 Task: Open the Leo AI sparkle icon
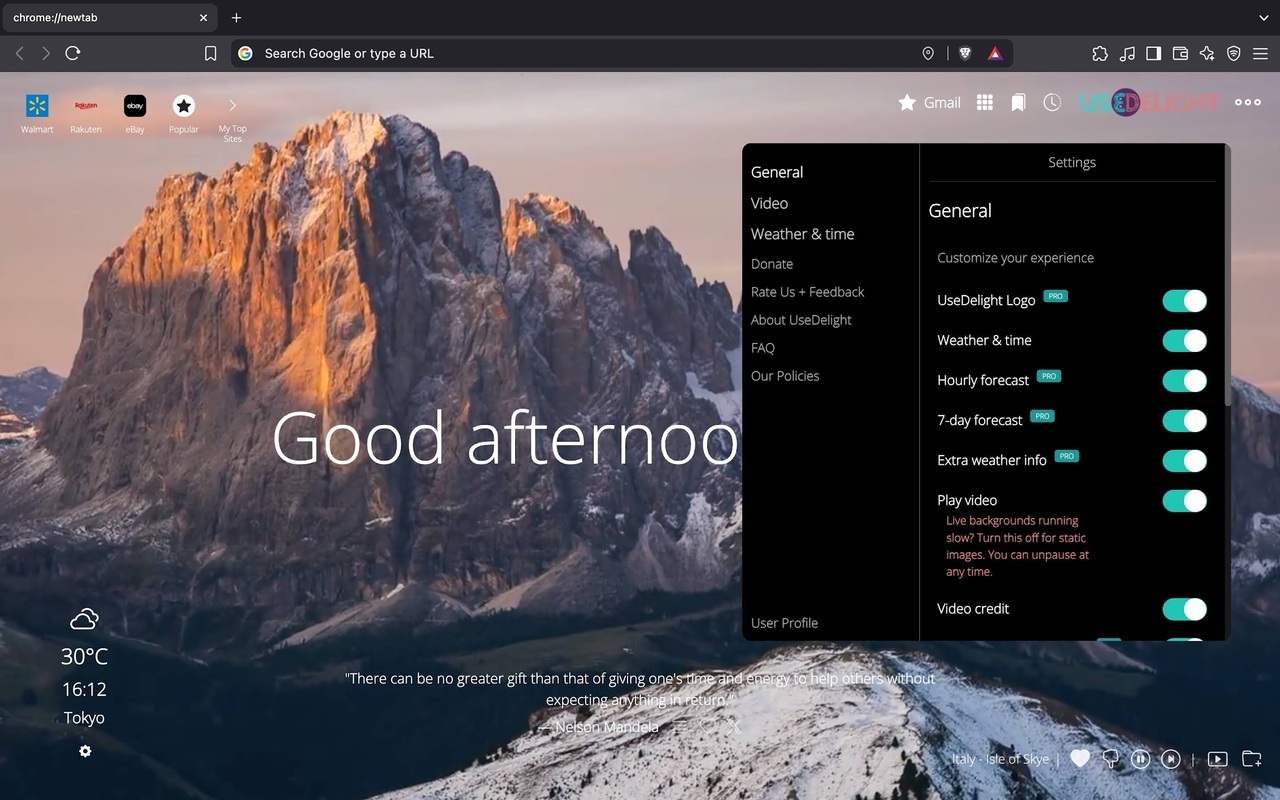1207,53
